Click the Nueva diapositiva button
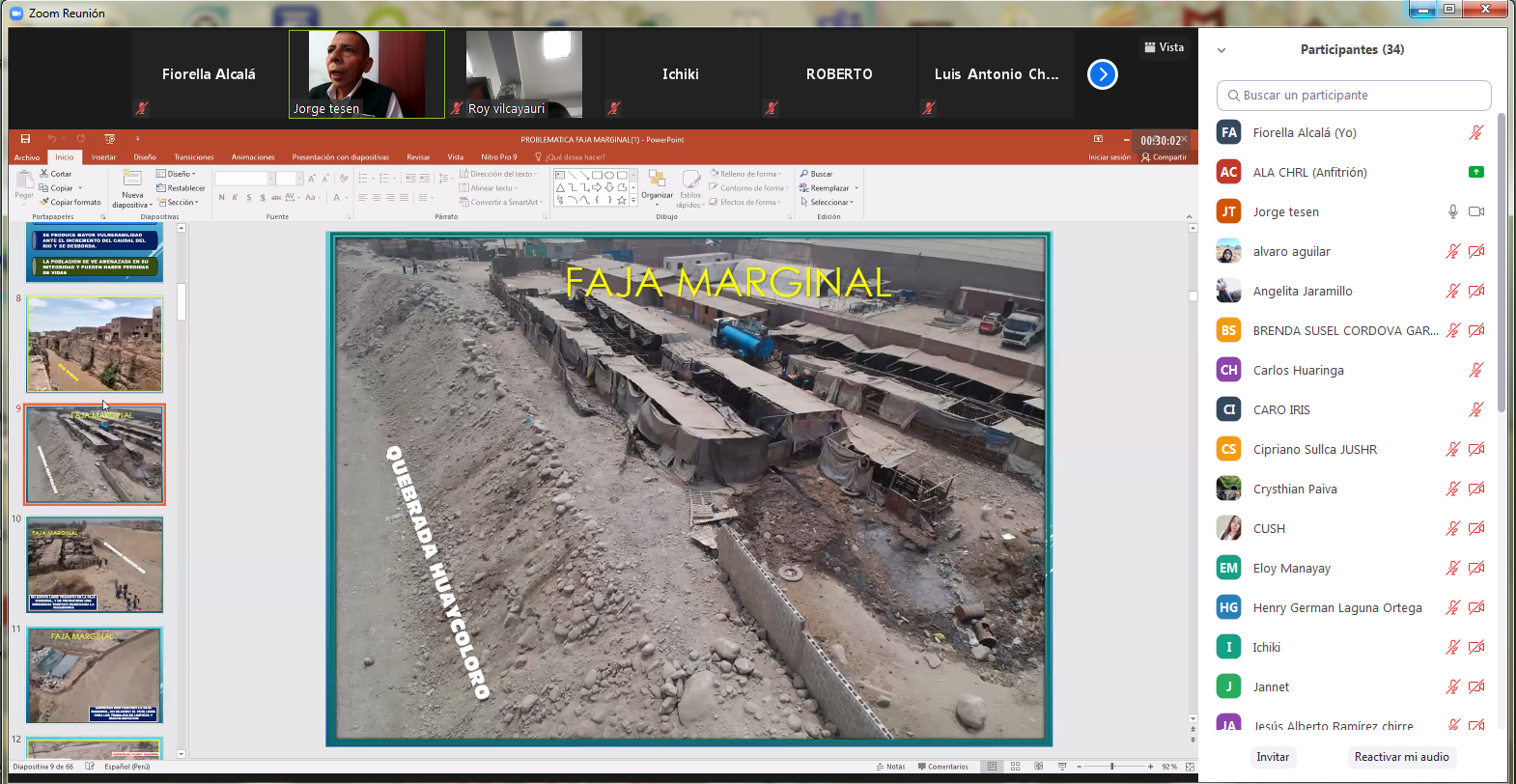The image size is (1516, 784). (x=132, y=188)
